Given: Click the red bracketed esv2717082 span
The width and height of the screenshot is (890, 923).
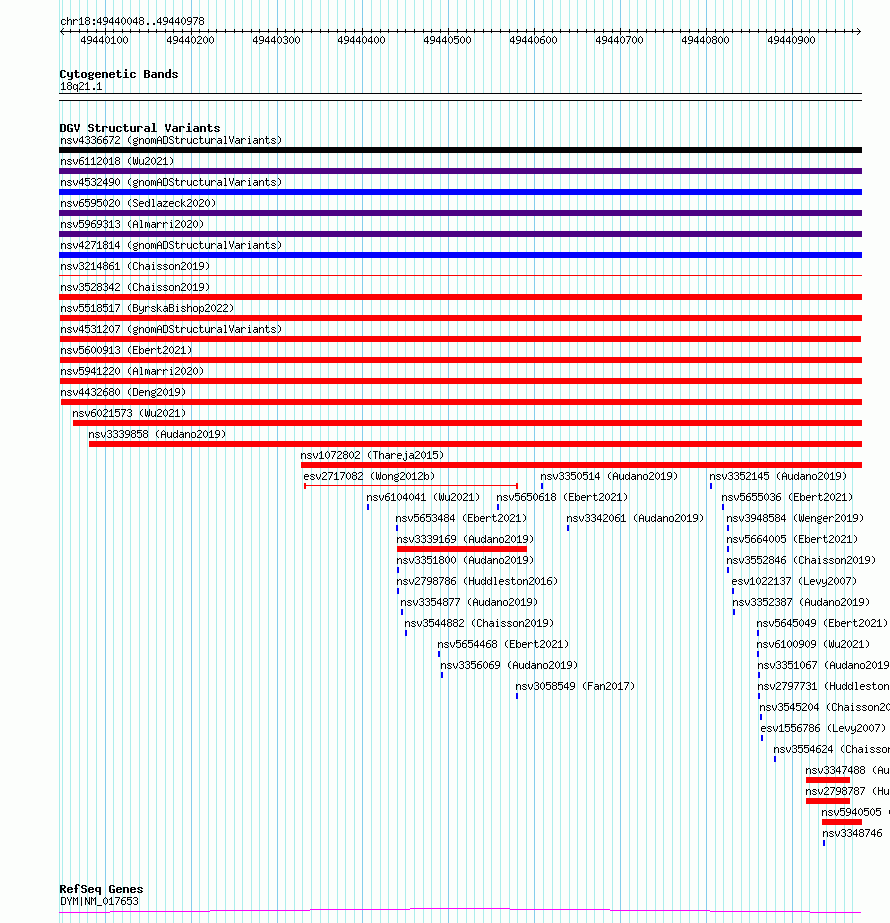Looking at the screenshot, I should coord(411,486).
